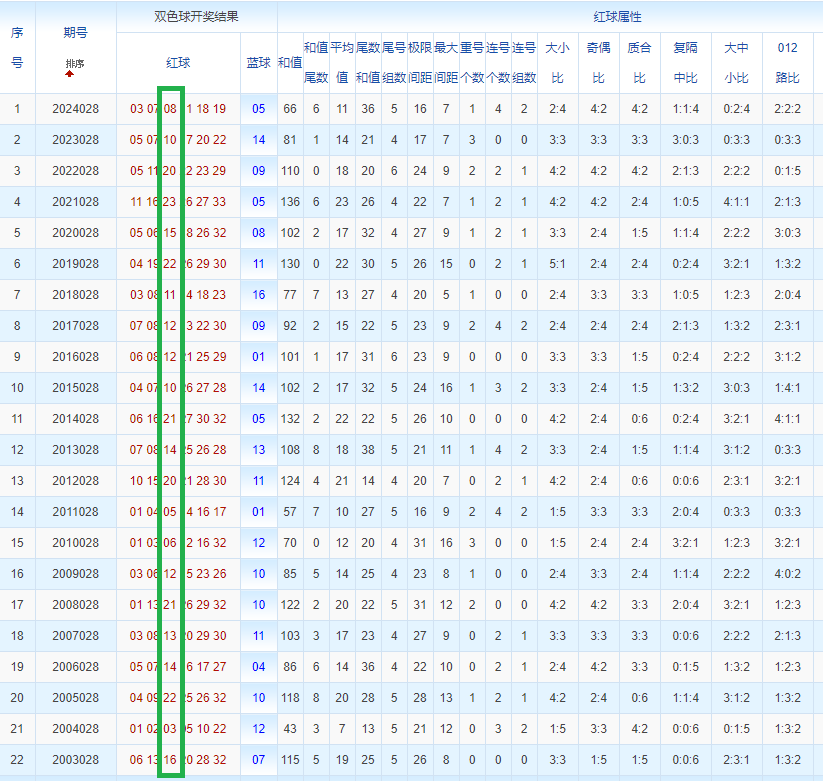Click the 质合比 column header
This screenshot has height=781, width=823.
(x=639, y=62)
